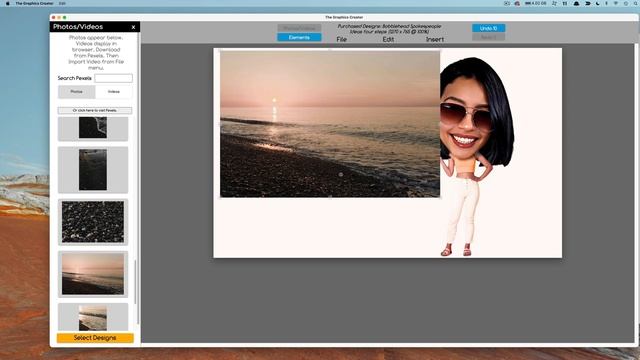
Task: Click the blue Undo button
Action: click(489, 28)
